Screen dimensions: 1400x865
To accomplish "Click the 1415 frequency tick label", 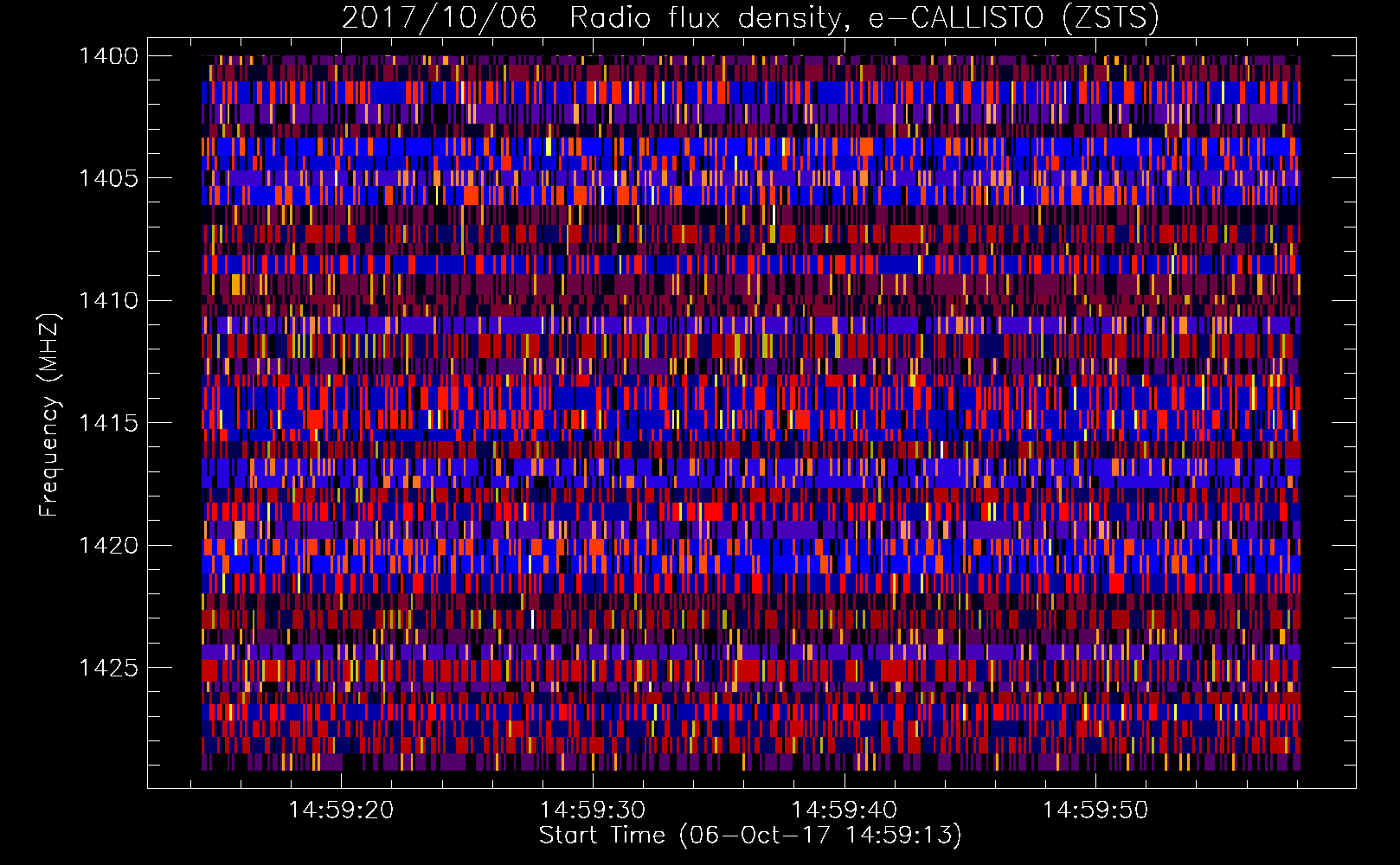I will [108, 423].
